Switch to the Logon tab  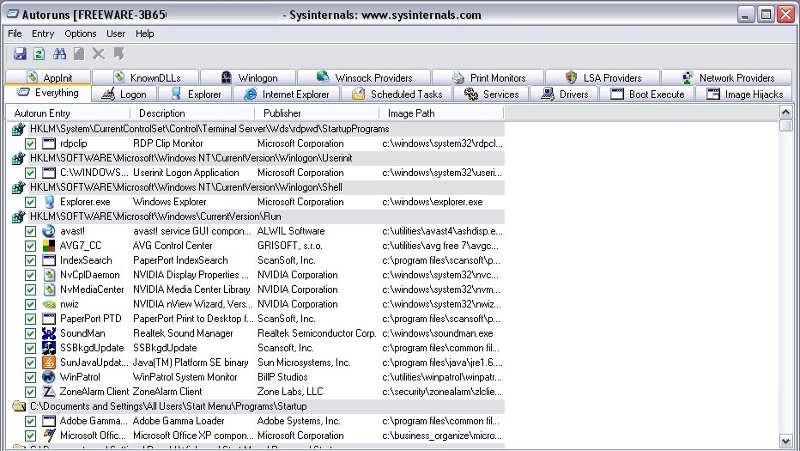click(124, 94)
